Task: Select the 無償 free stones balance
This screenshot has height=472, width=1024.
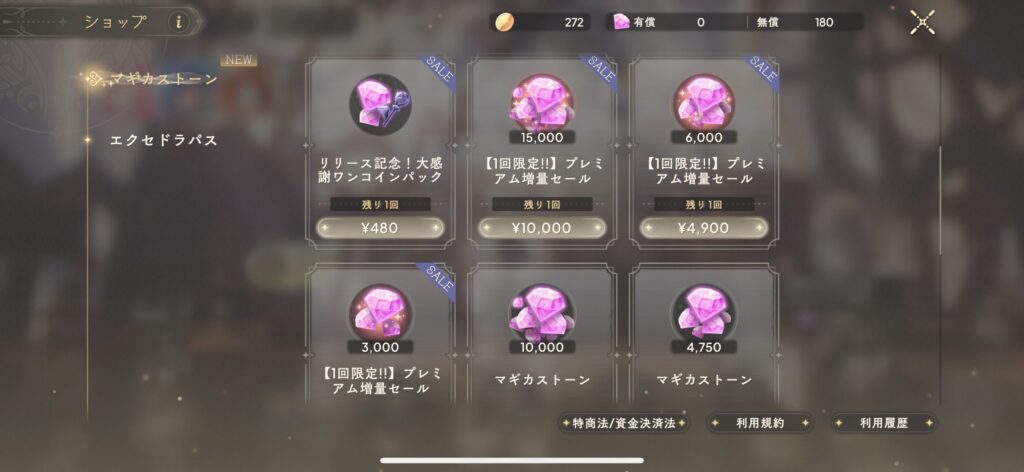Action: point(795,22)
